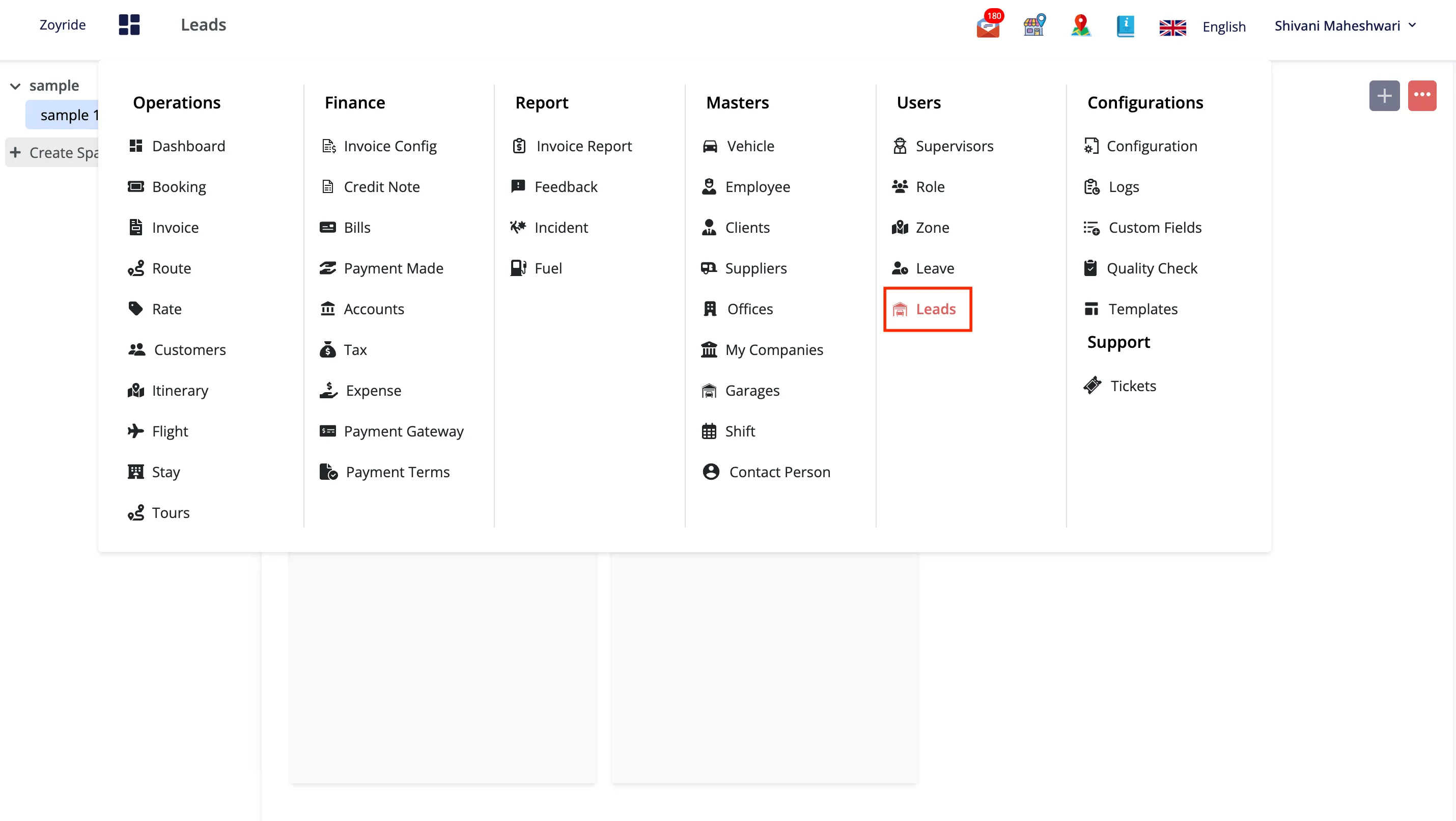Click the Rate tag icon
The width and height of the screenshot is (1456, 821).
click(135, 309)
